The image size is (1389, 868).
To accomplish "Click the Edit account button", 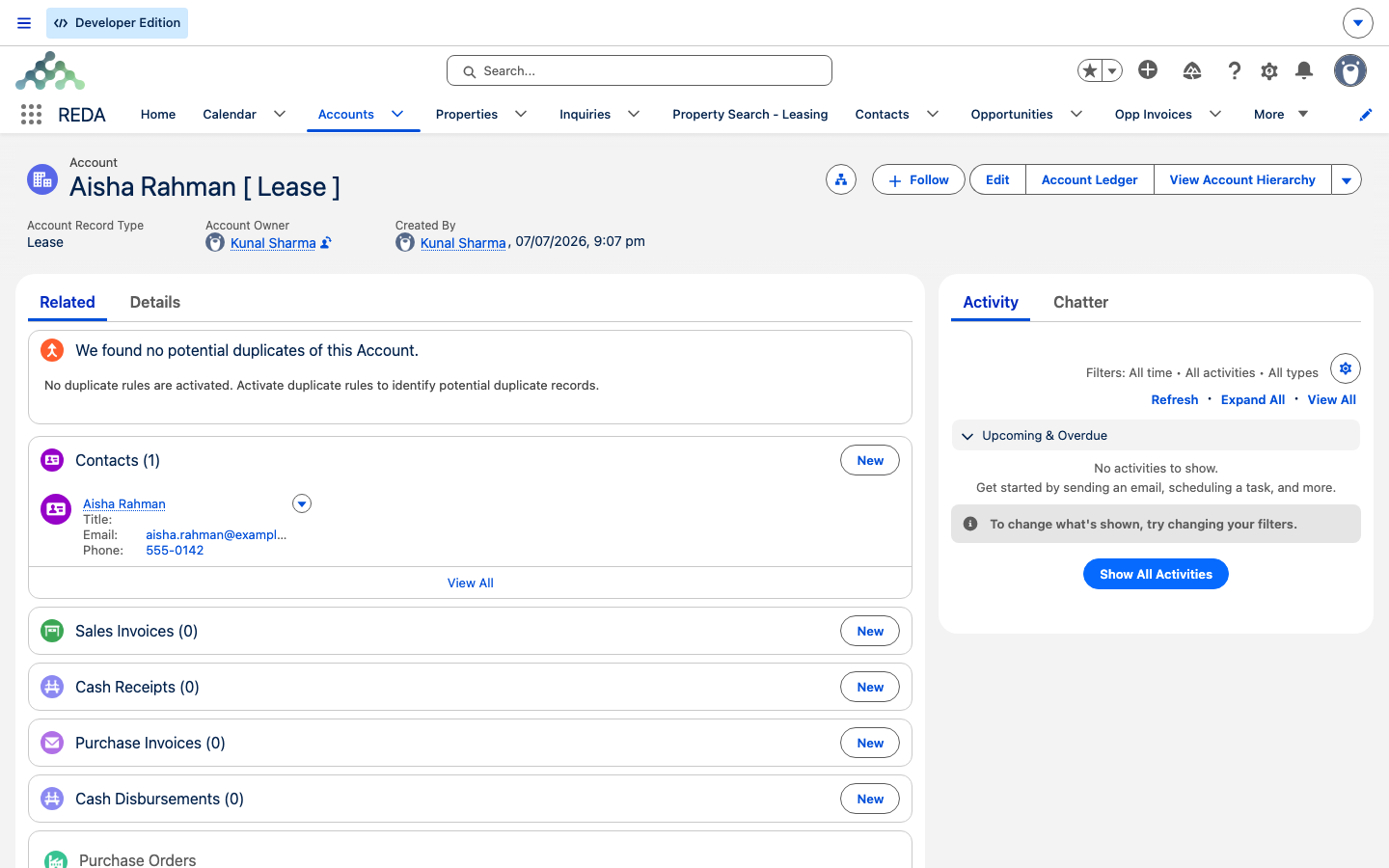I will (x=997, y=180).
